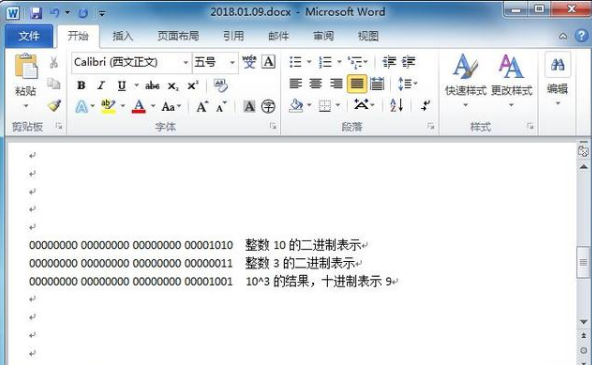Screen dimensions: 592x365
Task: Click the Clear Formatting icon
Action: pos(220,86)
